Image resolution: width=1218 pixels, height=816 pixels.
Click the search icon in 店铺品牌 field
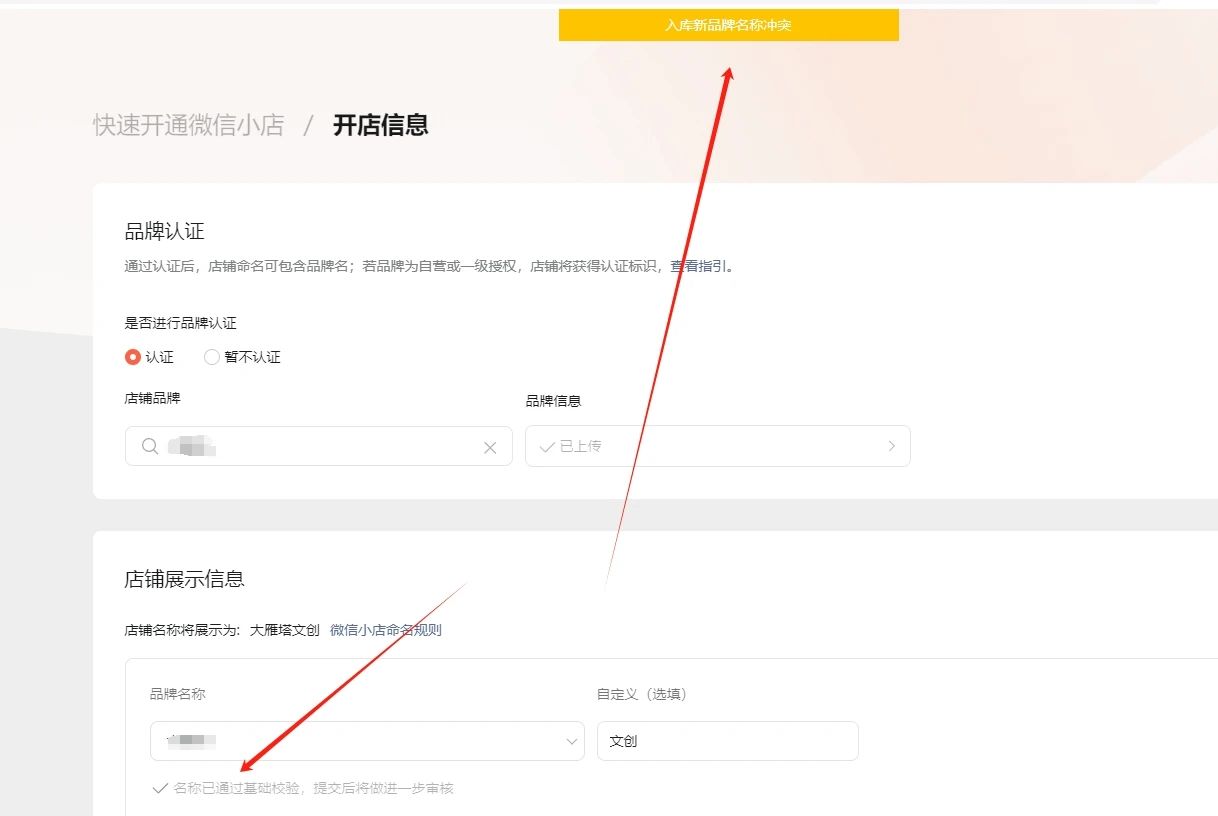pos(150,447)
